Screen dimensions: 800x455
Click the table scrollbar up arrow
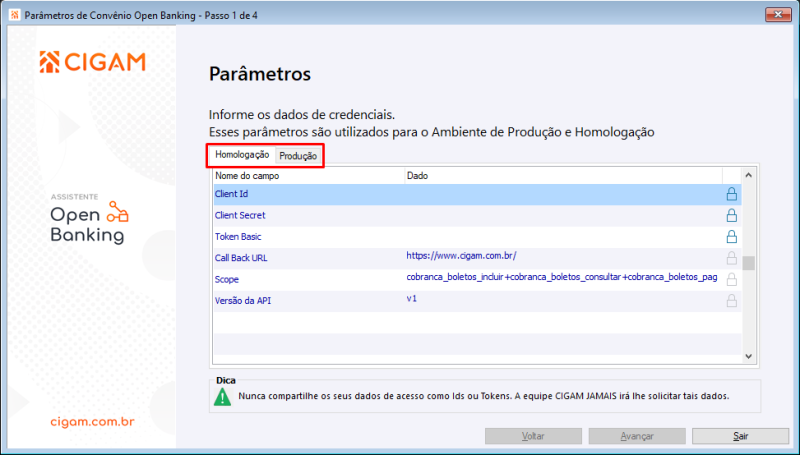point(748,175)
